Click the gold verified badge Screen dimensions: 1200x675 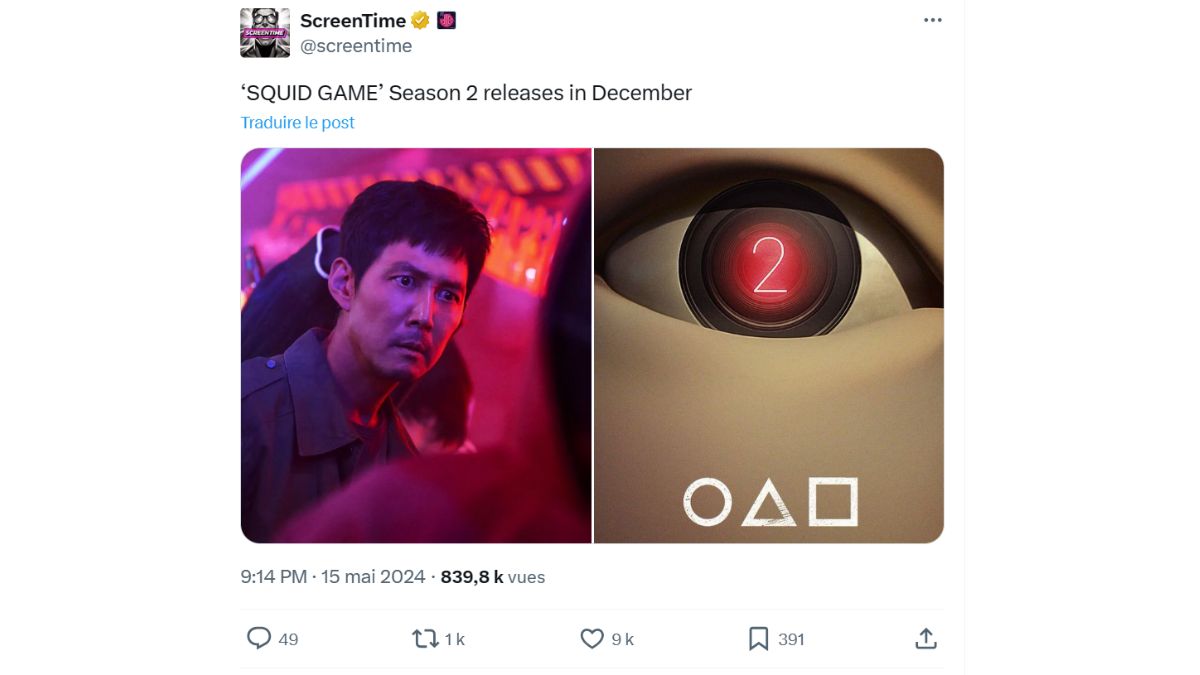(x=421, y=20)
